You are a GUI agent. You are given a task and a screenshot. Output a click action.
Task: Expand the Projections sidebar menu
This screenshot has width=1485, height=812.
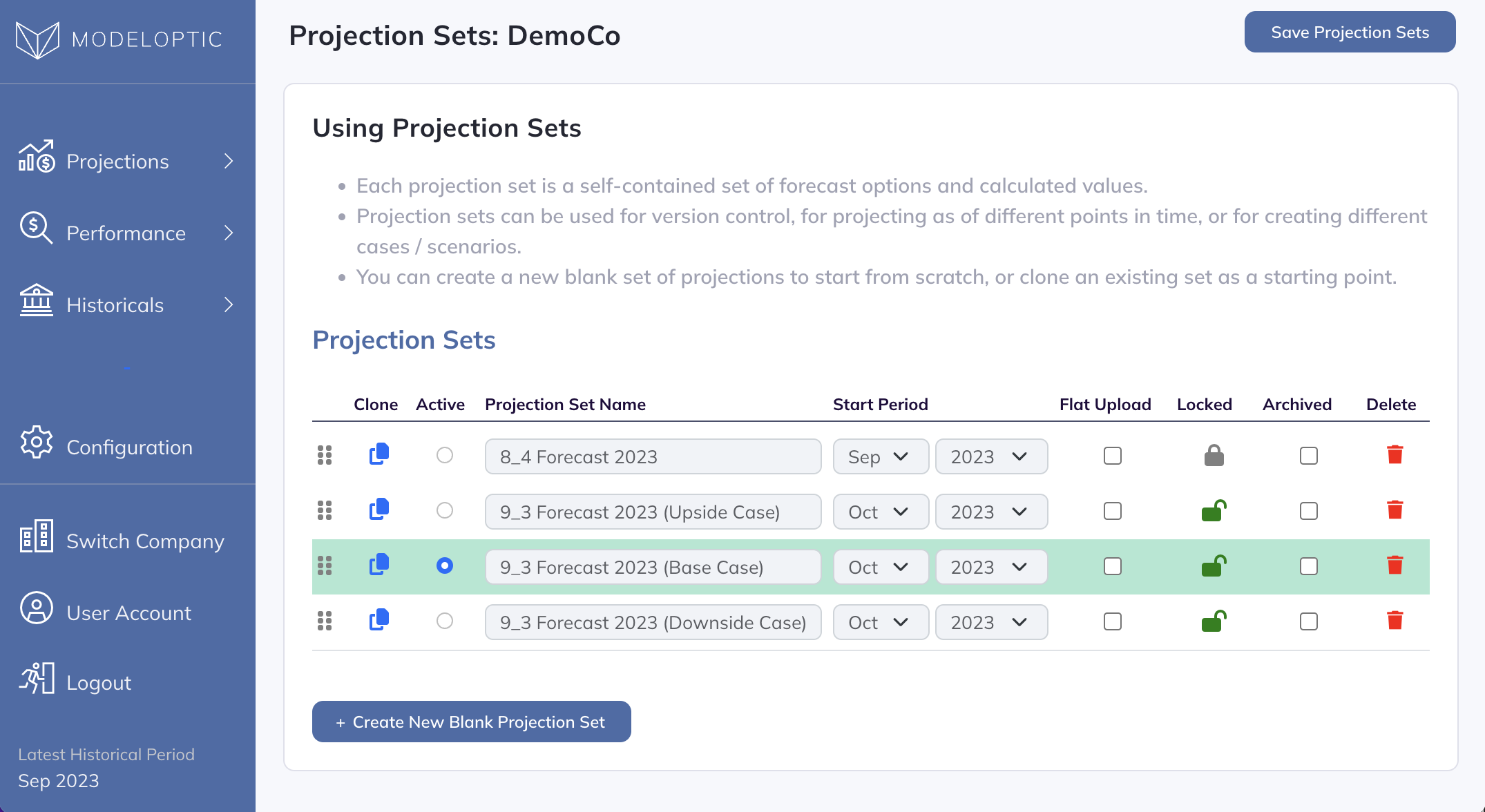tap(127, 161)
